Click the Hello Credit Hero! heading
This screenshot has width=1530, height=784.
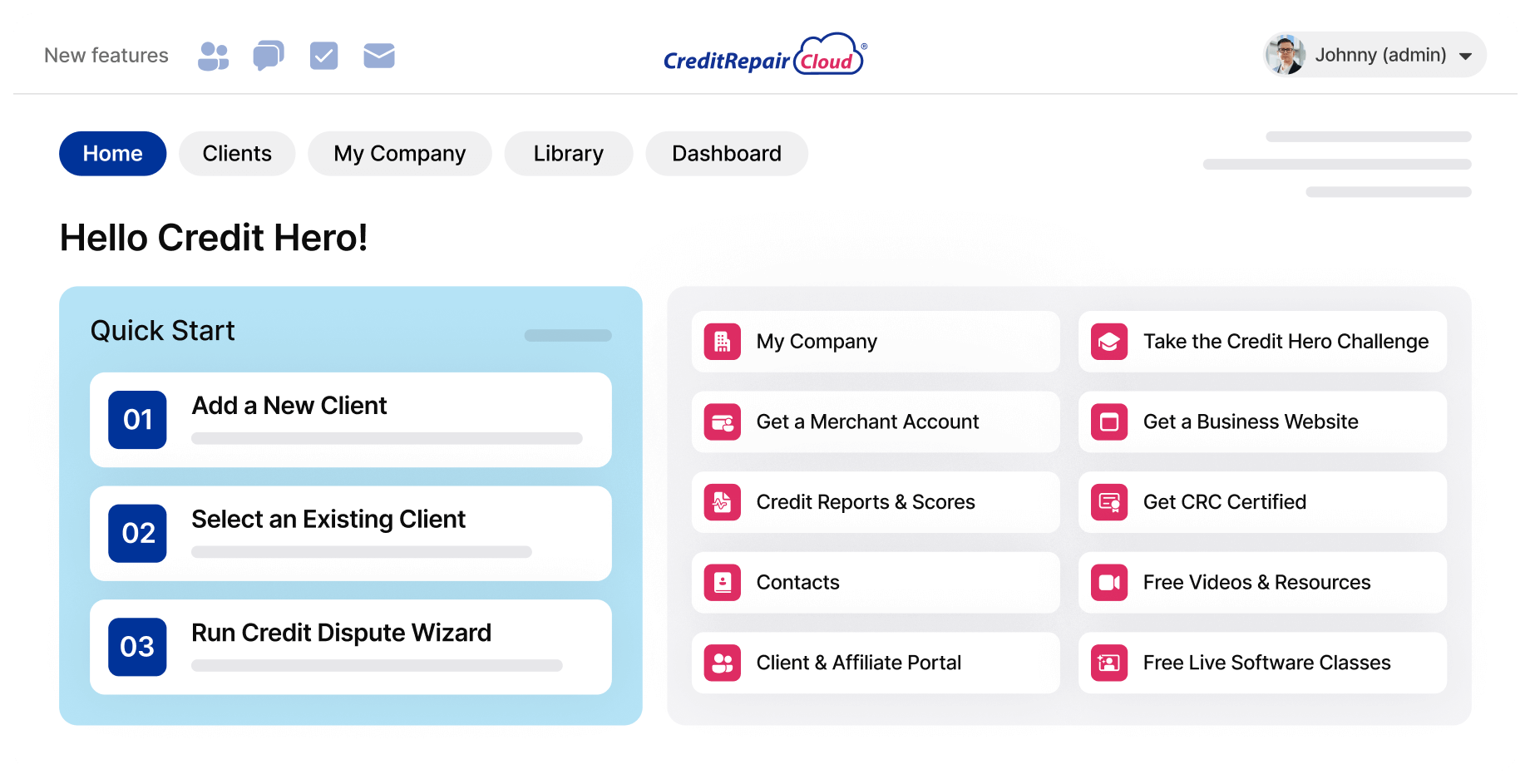click(x=214, y=239)
